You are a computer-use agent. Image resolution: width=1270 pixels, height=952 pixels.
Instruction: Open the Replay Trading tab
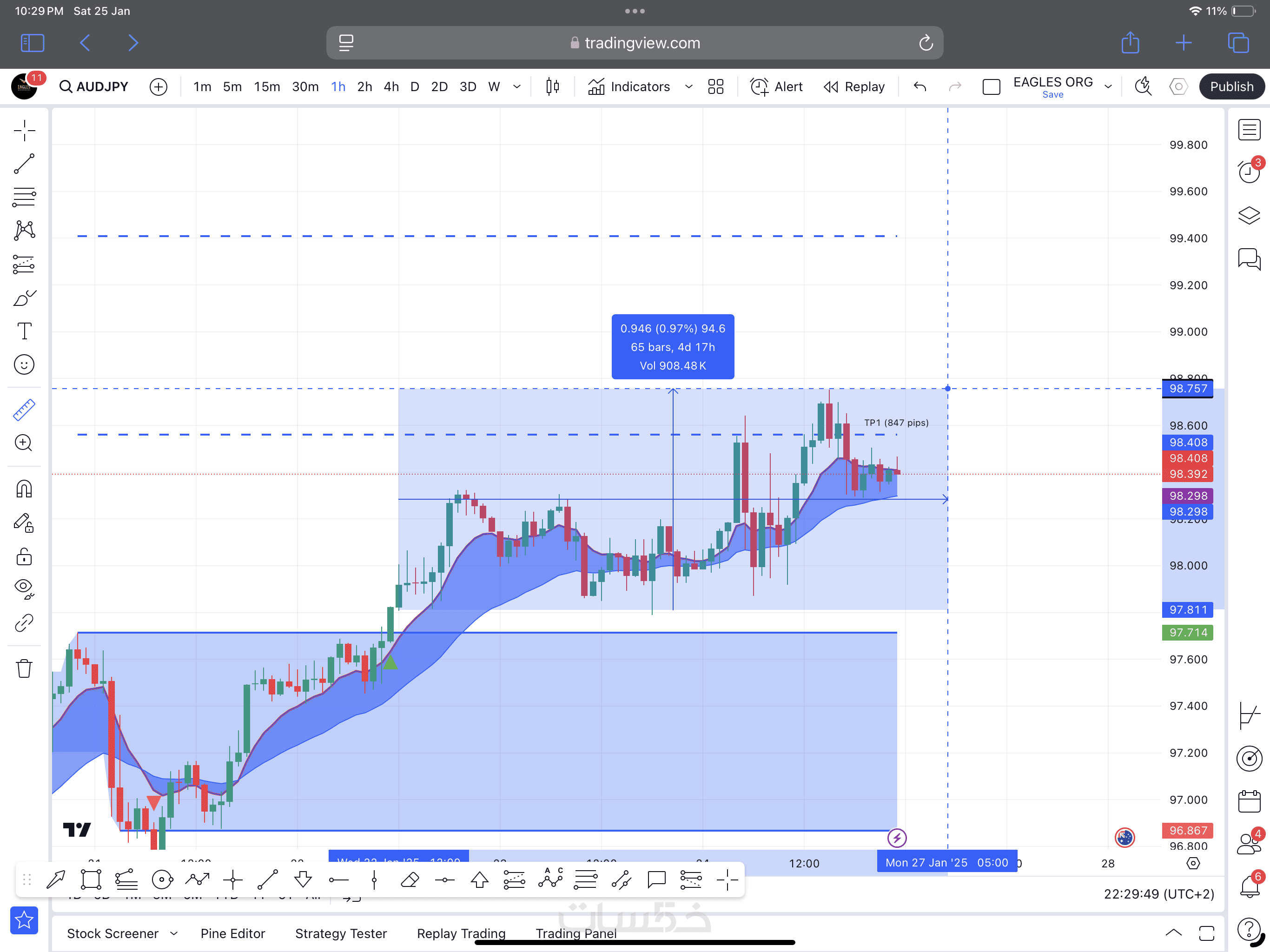461,933
